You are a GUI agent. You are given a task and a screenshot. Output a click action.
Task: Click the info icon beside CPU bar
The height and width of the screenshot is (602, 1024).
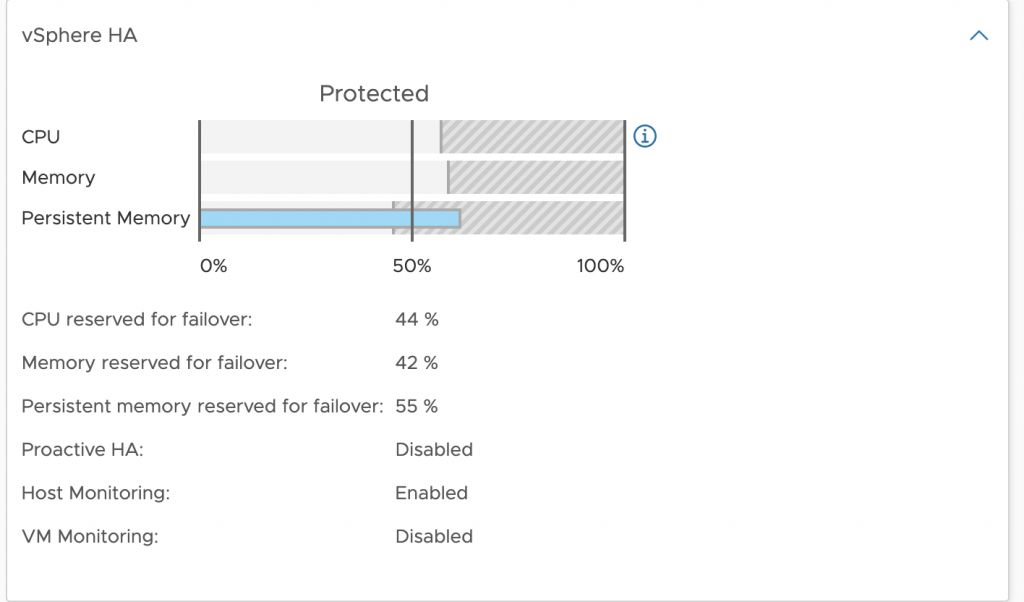click(645, 136)
